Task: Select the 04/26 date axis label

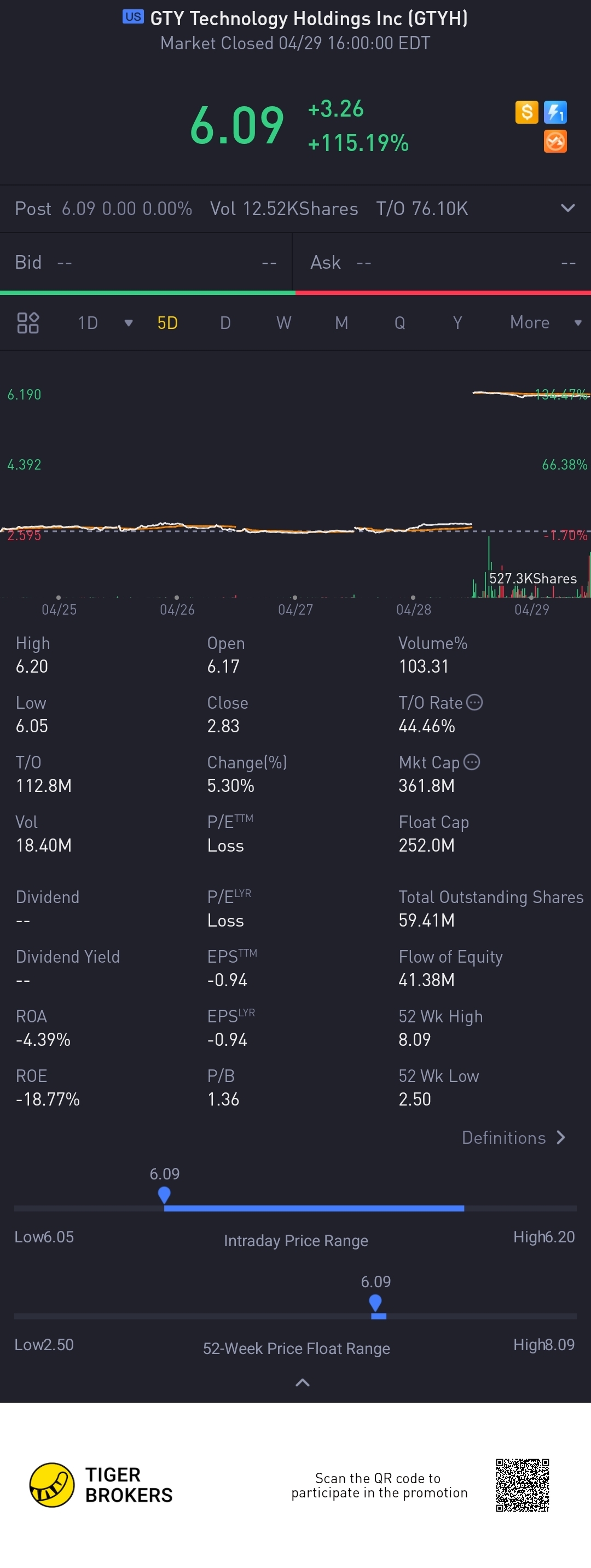Action: pyautogui.click(x=177, y=609)
